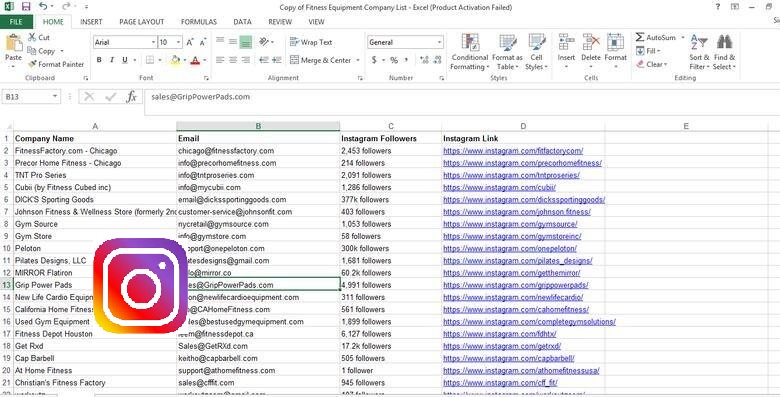This screenshot has width=780, height=397.
Task: Open Conditional Formatting menu
Action: click(470, 52)
